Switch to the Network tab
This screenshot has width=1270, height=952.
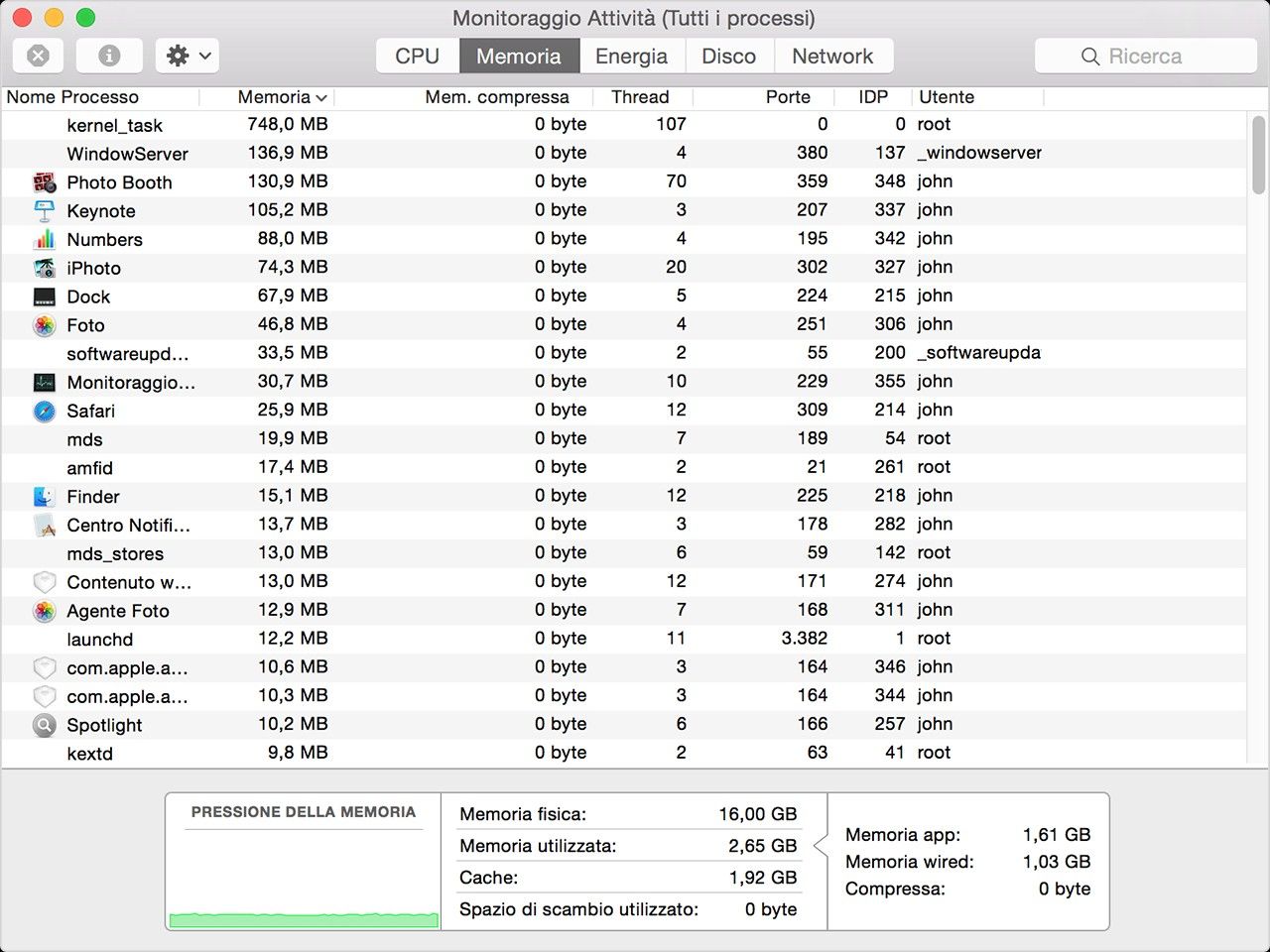click(833, 57)
